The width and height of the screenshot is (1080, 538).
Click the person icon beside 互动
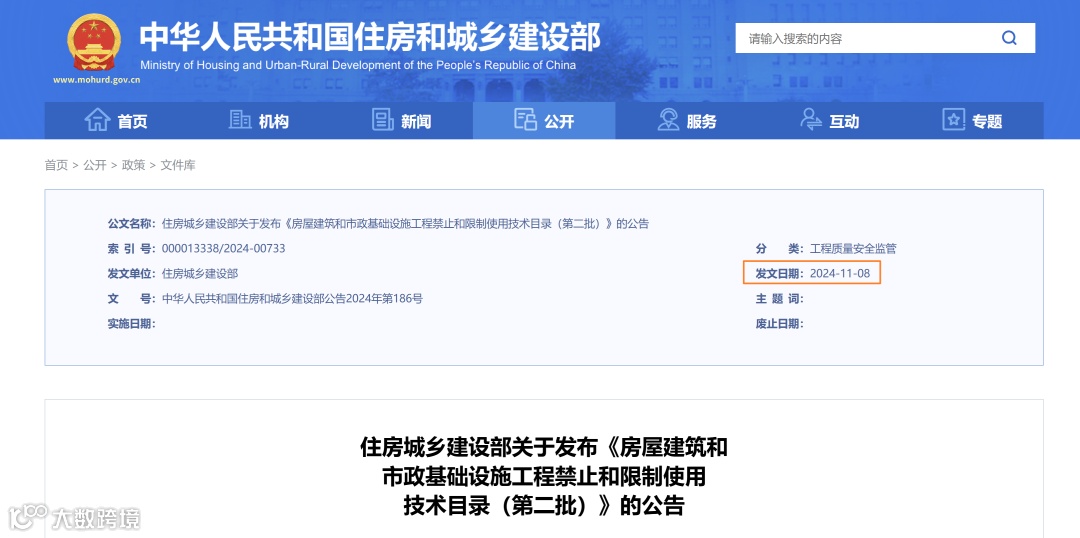(x=811, y=120)
